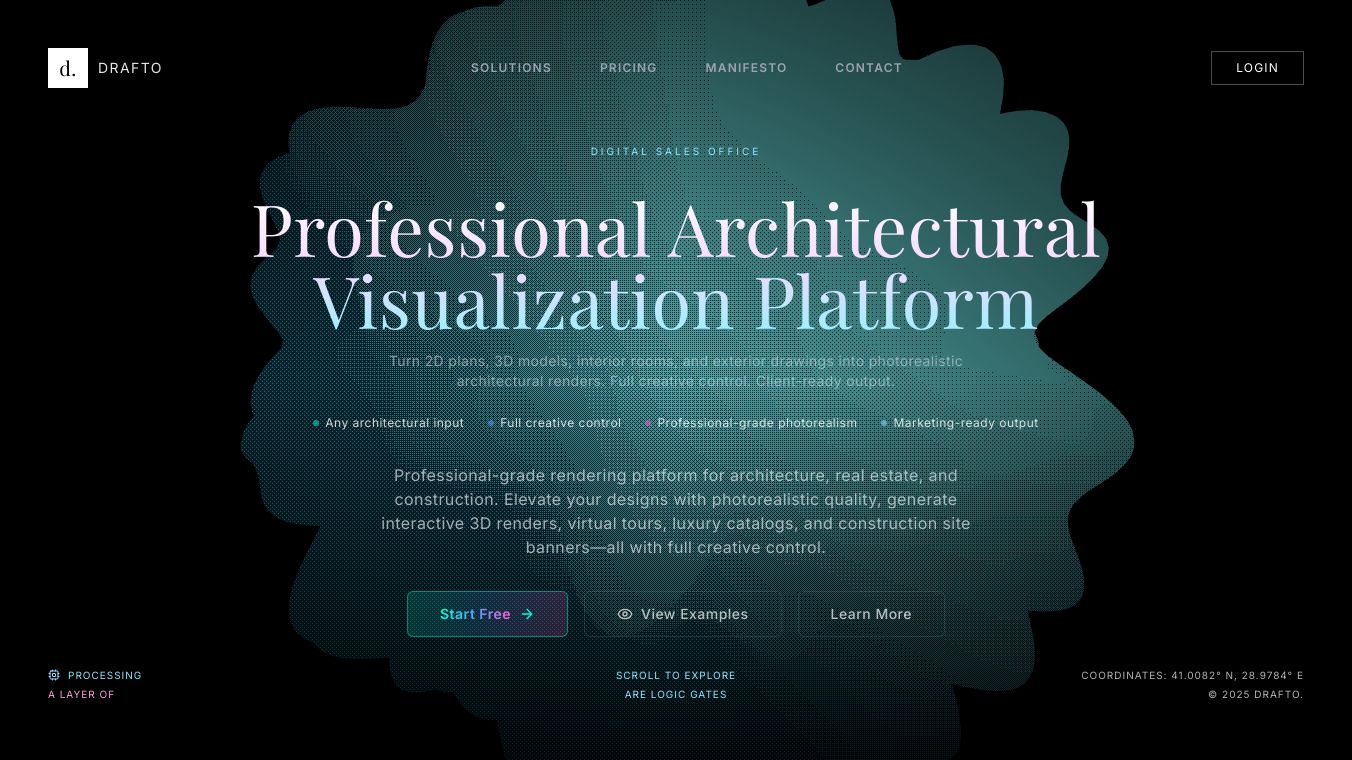This screenshot has height=760, width=1352.
Task: Click the "Full creative control" feature text
Action: point(560,423)
